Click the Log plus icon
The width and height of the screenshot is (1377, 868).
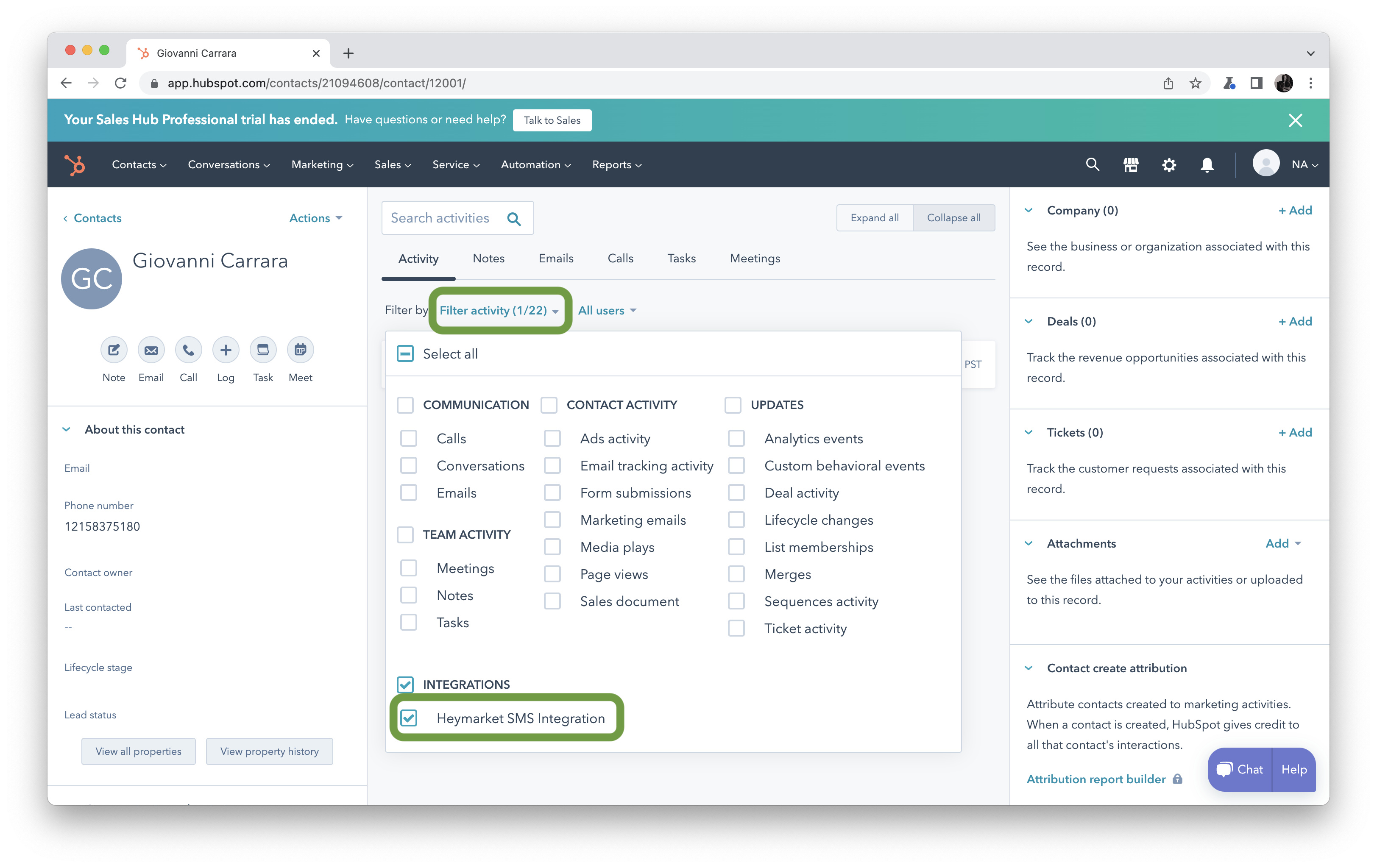click(x=226, y=350)
